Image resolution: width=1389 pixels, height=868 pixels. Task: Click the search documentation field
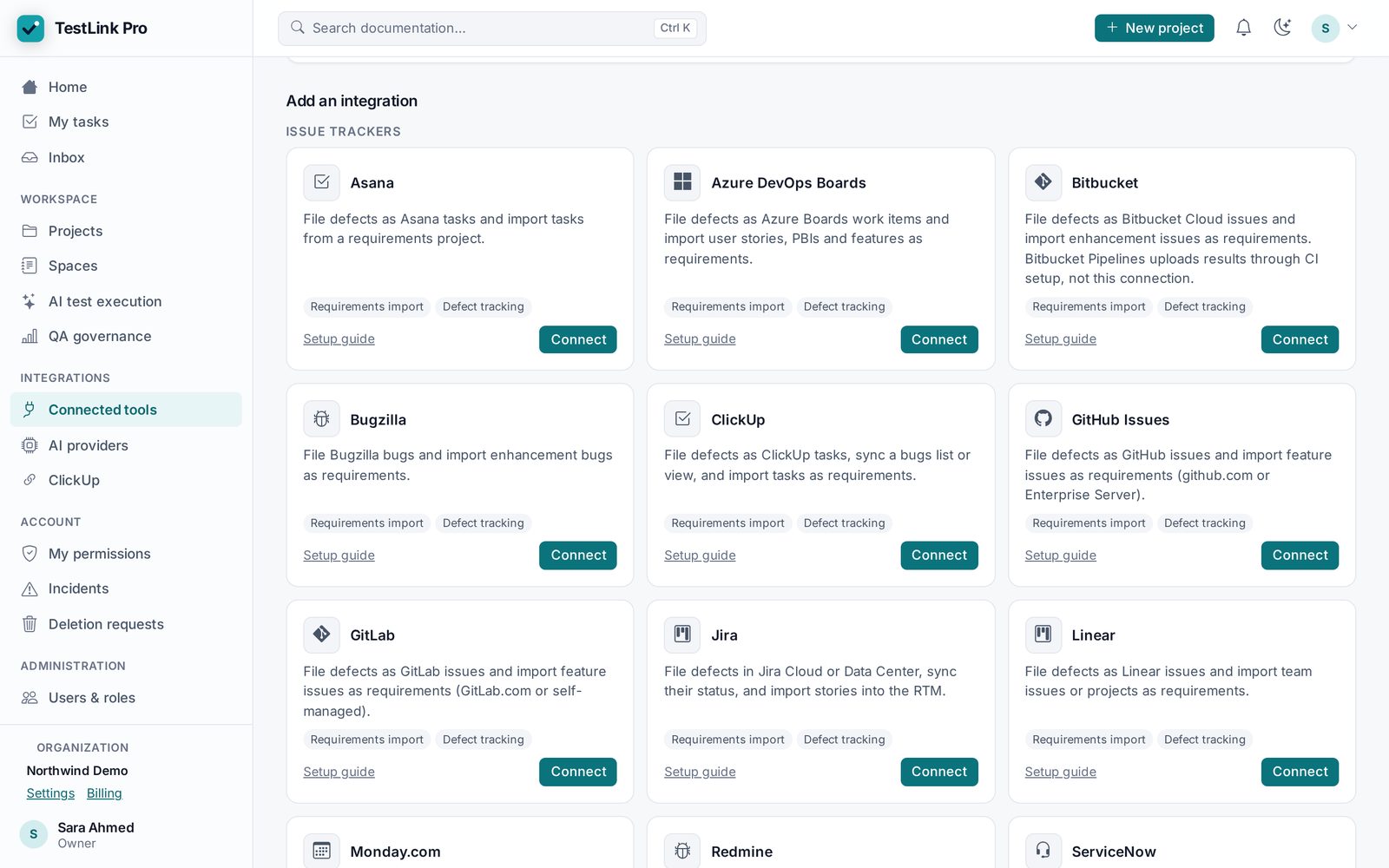pyautogui.click(x=491, y=28)
